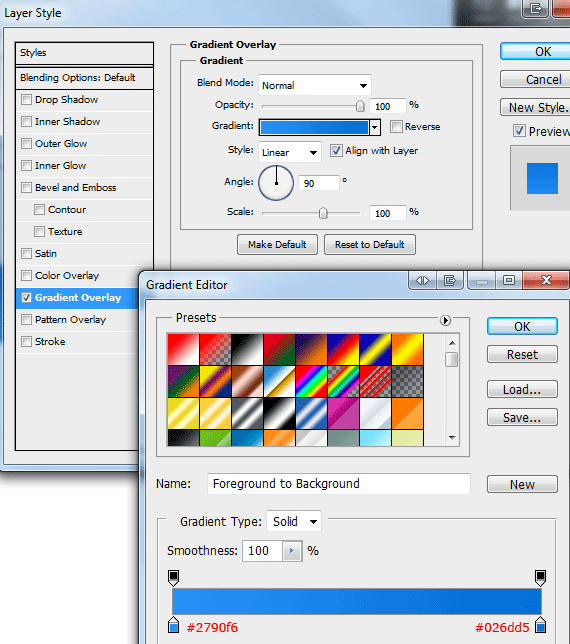Open the Blend Mode dropdown
570x644 pixels.
tap(315, 85)
